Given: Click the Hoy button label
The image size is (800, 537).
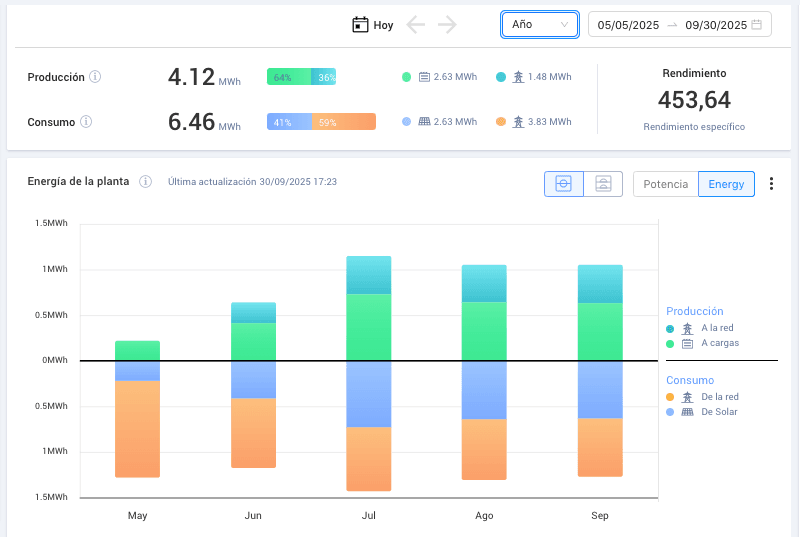Looking at the screenshot, I should coord(384,26).
